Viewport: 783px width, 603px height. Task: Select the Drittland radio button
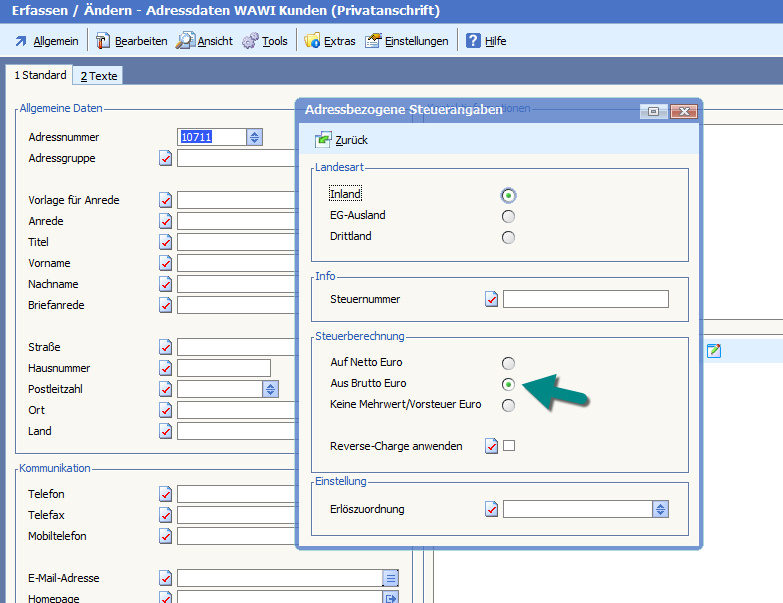point(509,237)
